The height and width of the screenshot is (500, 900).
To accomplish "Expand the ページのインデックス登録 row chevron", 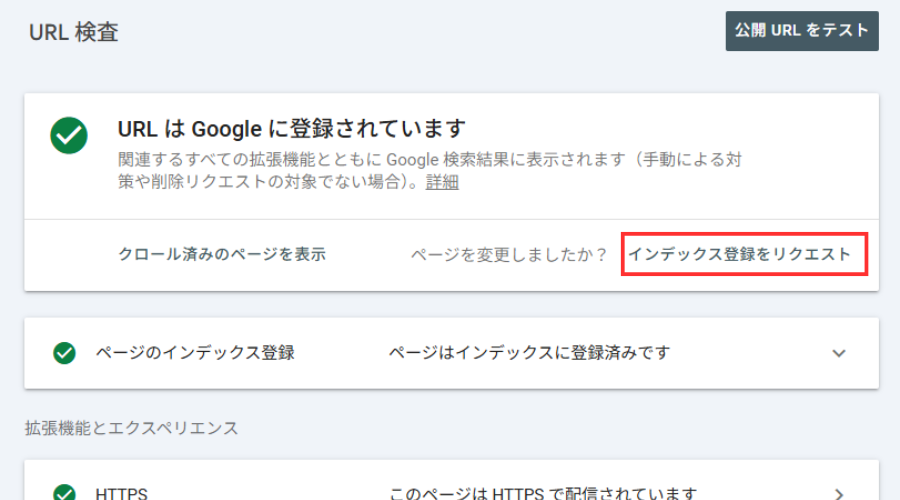I will point(839,353).
